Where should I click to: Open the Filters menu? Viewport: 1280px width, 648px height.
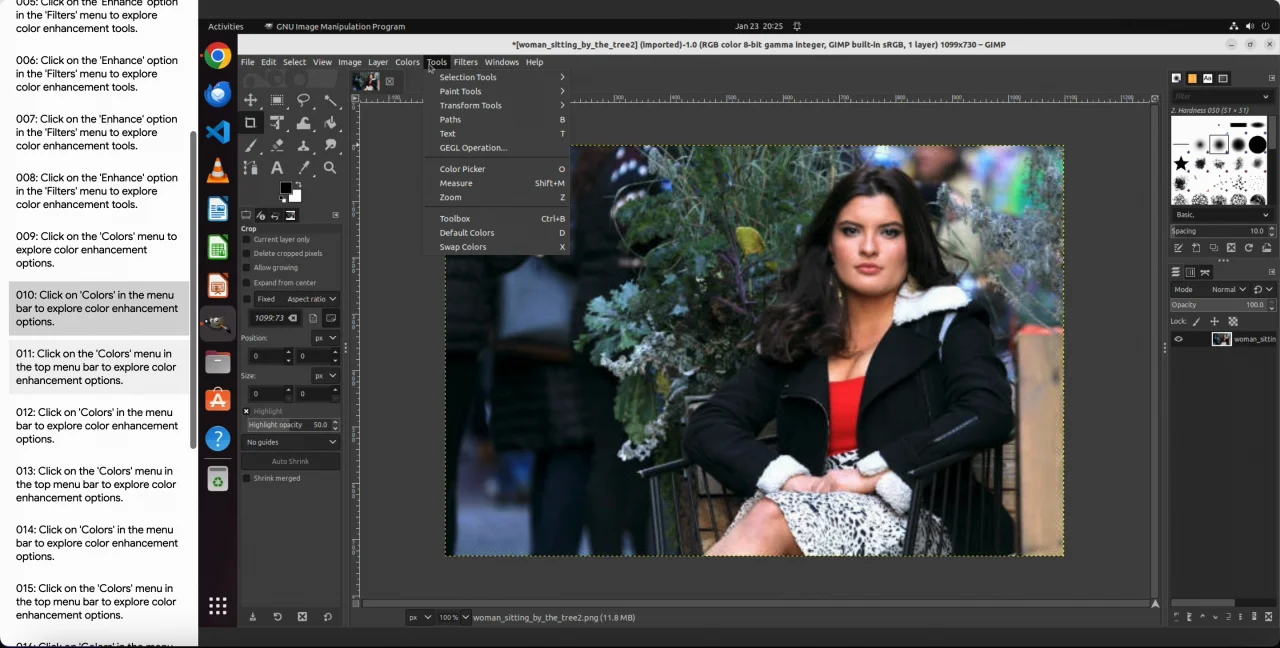pos(465,62)
